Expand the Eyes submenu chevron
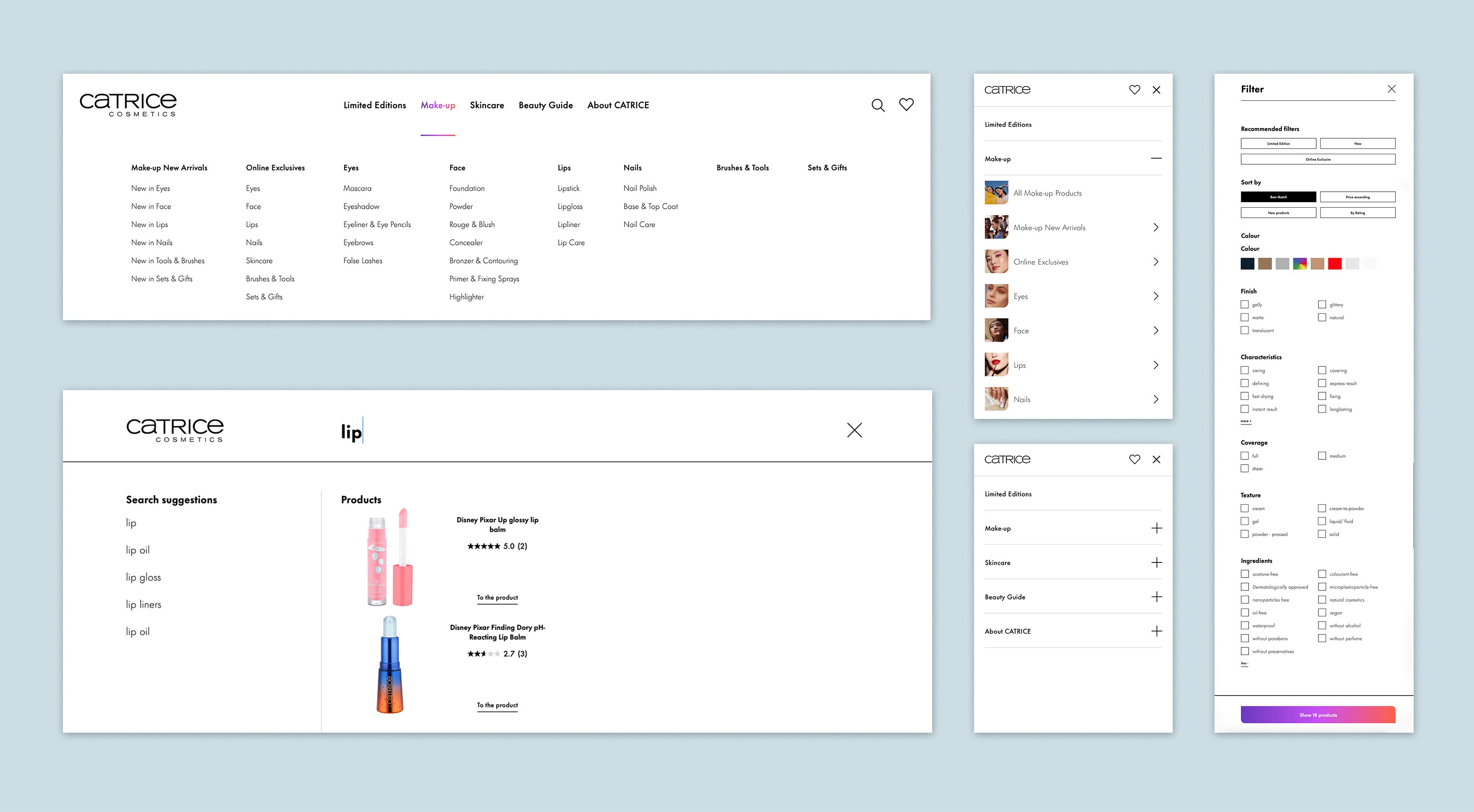The height and width of the screenshot is (812, 1474). 1156,296
